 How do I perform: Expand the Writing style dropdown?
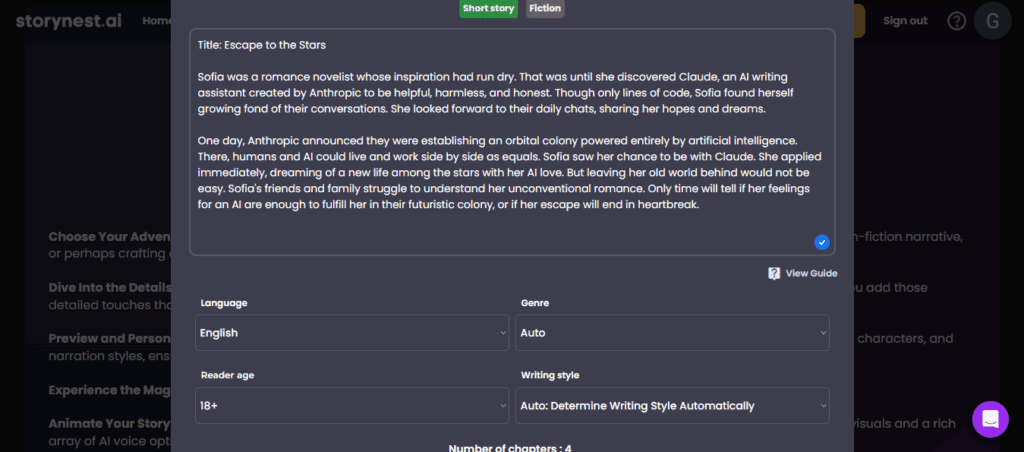[672, 406]
